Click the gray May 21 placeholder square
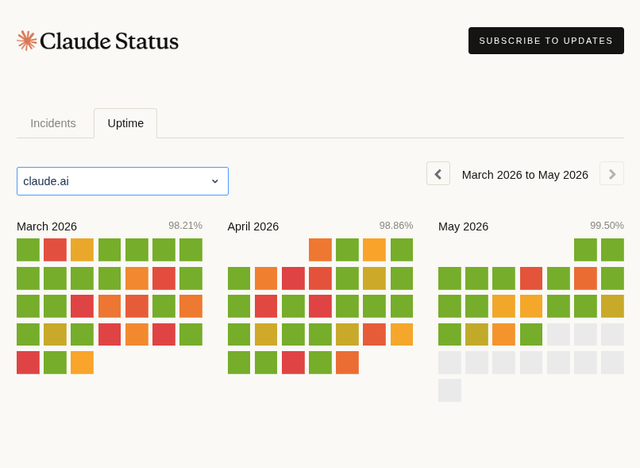This screenshot has height=468, width=640. 558,335
